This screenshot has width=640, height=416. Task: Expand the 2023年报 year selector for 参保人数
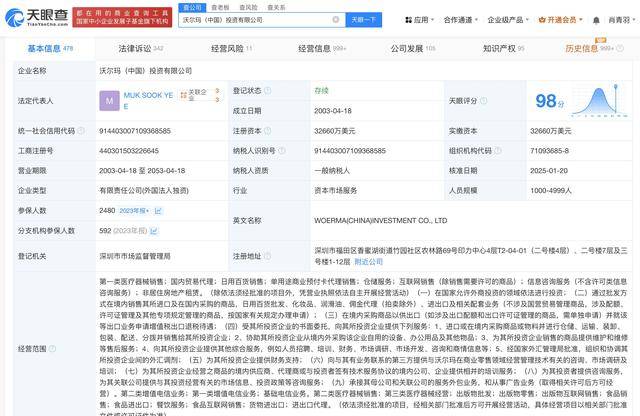134,211
